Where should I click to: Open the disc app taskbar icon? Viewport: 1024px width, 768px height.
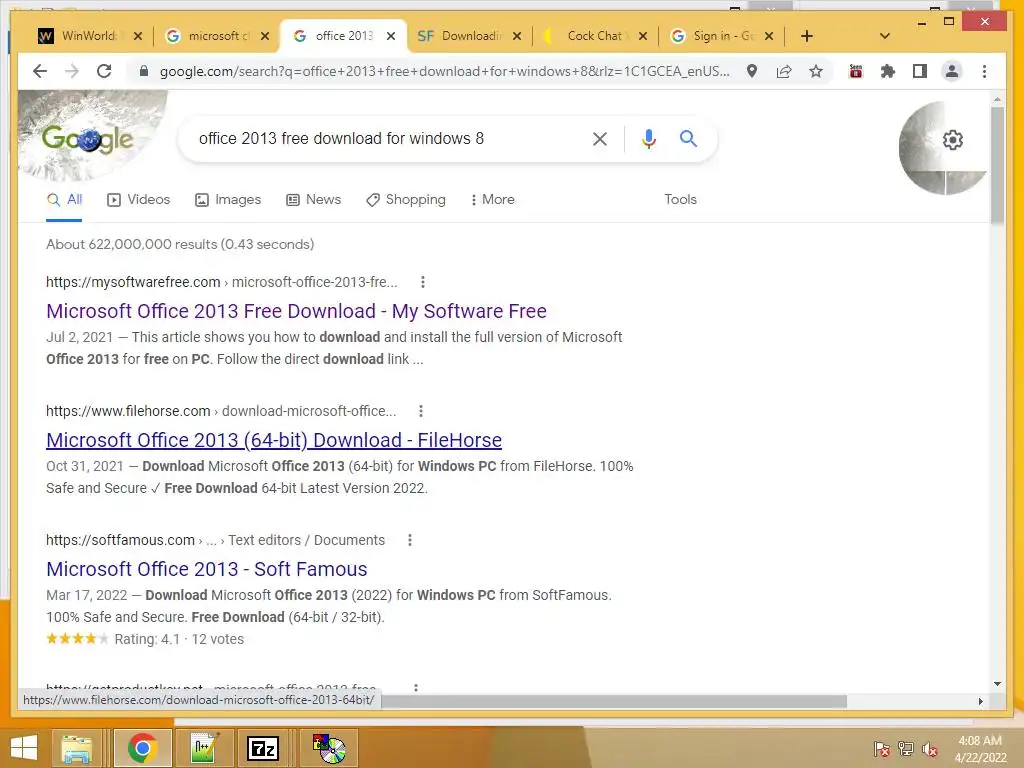tap(329, 748)
